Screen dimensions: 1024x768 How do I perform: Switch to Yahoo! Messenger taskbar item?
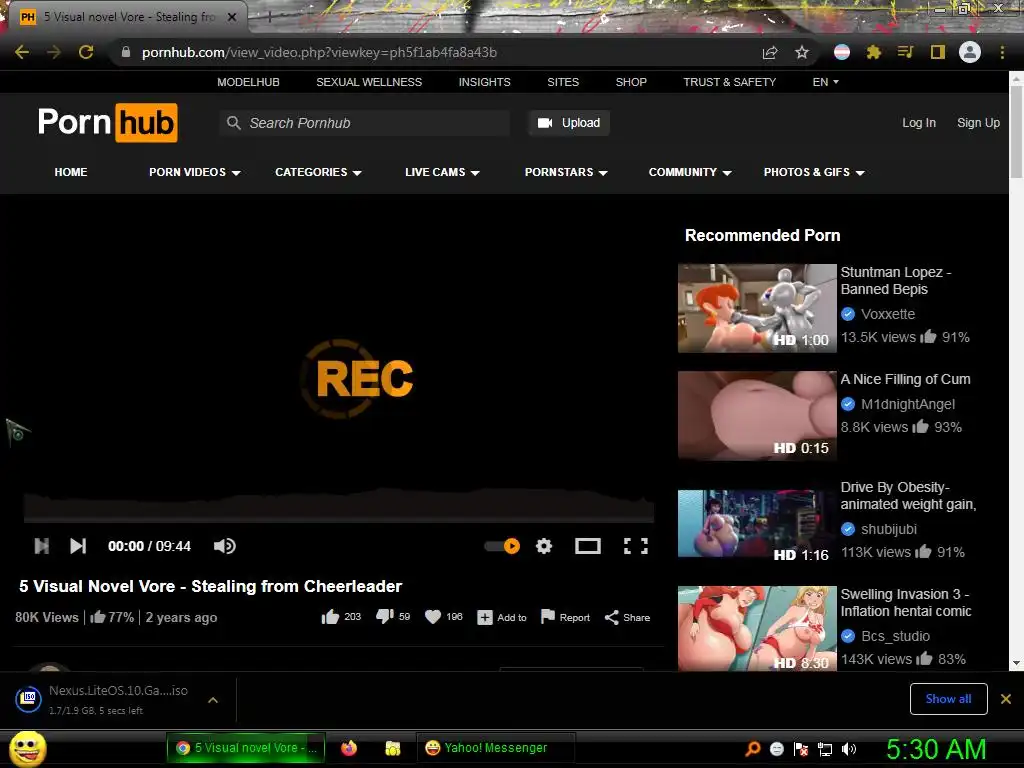click(x=496, y=748)
